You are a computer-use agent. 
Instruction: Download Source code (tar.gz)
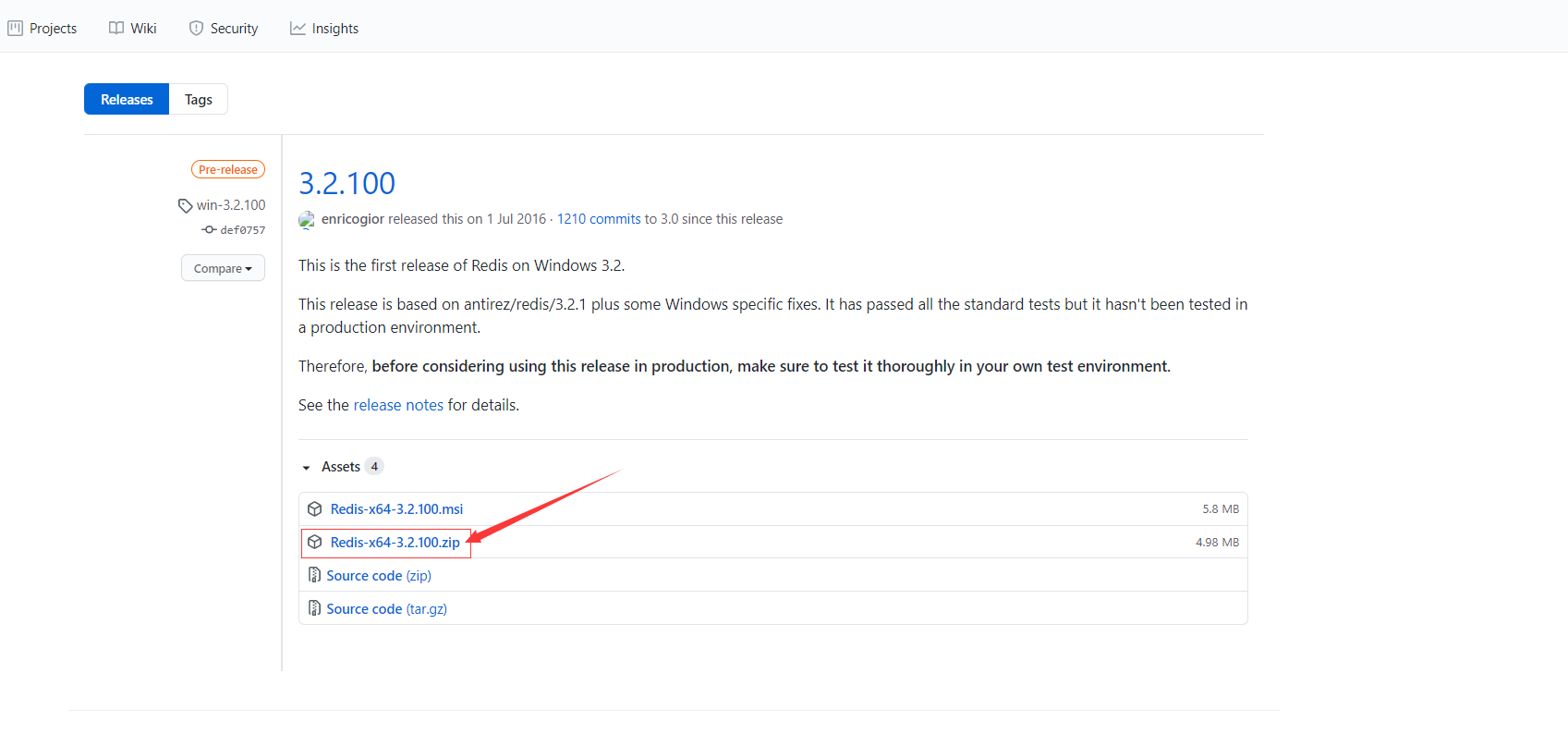(x=386, y=609)
